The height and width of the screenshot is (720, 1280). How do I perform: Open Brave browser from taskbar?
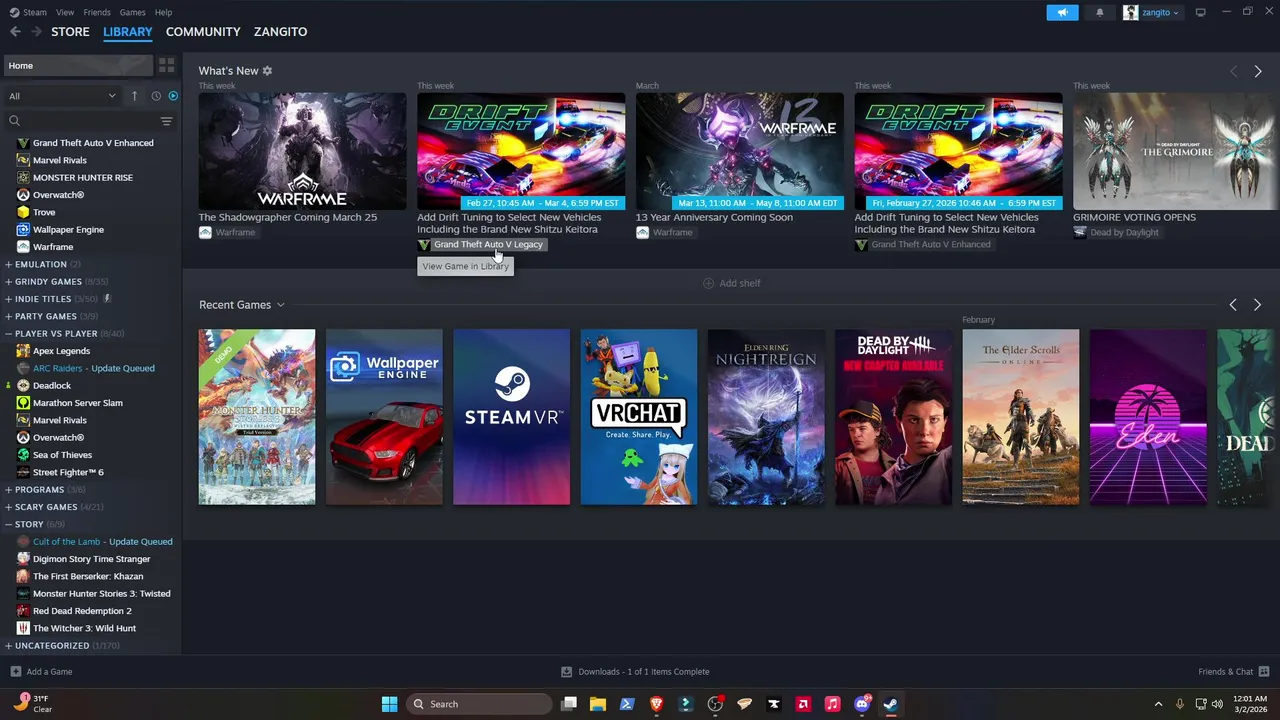point(657,704)
